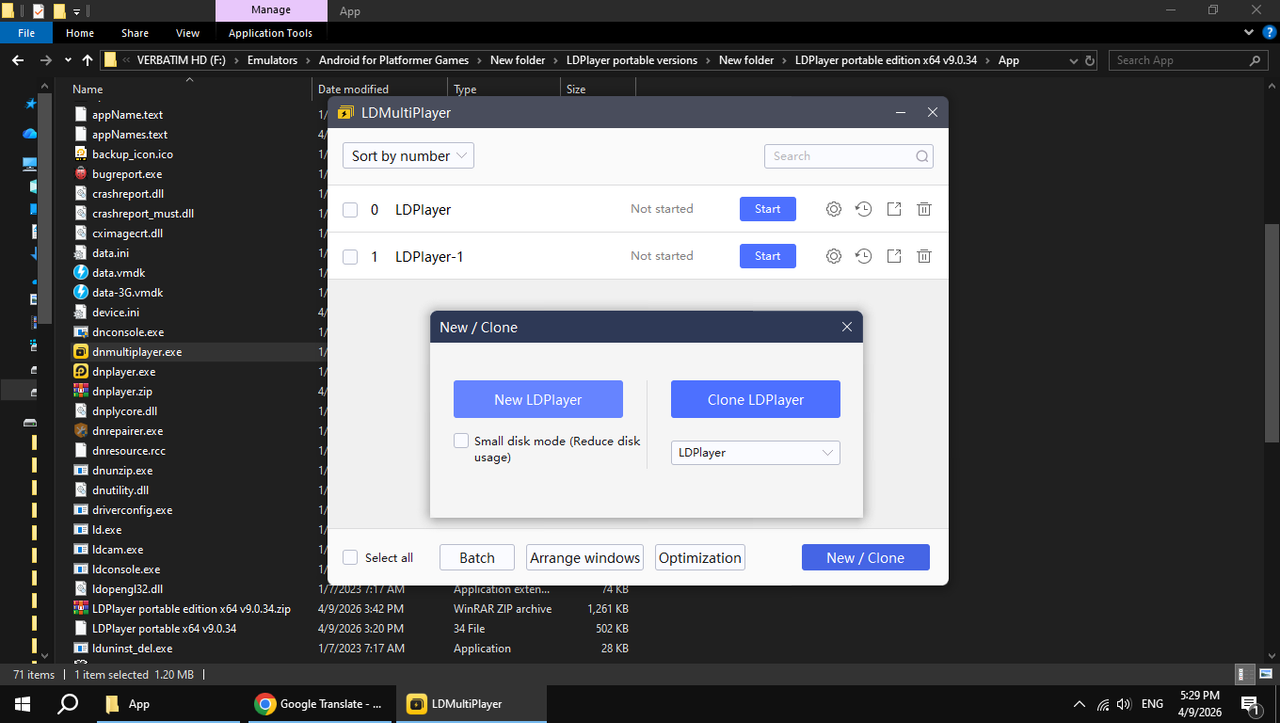Screen dimensions: 1280x723
Task: Open settings gear for LDPlayer row 0
Action: pyautogui.click(x=833, y=209)
